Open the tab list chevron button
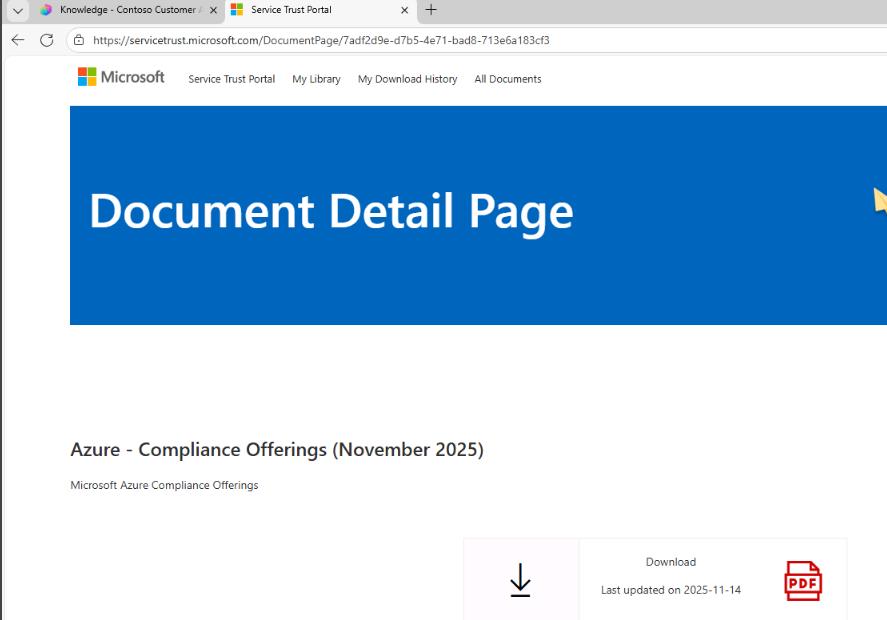This screenshot has height=620, width=887. tap(18, 10)
